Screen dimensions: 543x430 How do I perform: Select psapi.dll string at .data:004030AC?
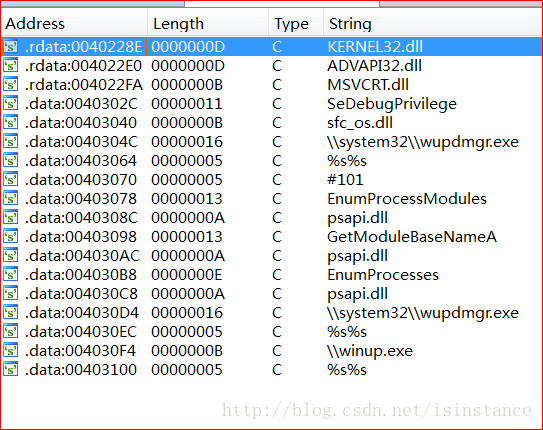coord(357,256)
